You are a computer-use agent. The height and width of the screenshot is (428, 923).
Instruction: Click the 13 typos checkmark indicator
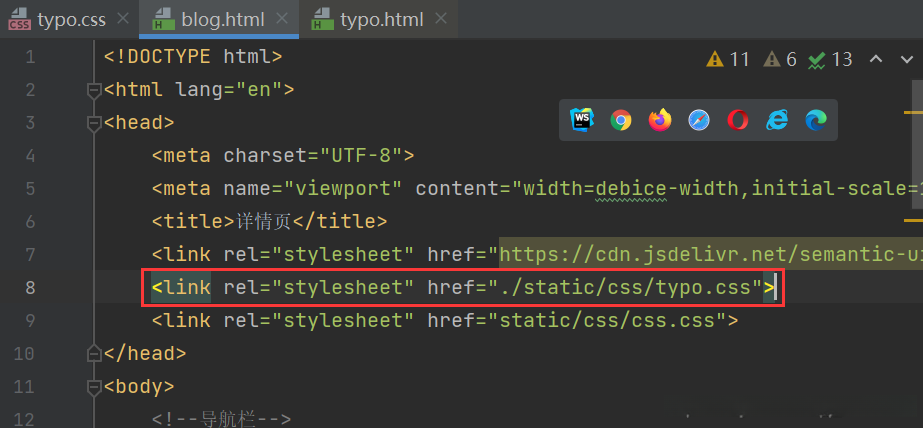[x=831, y=59]
